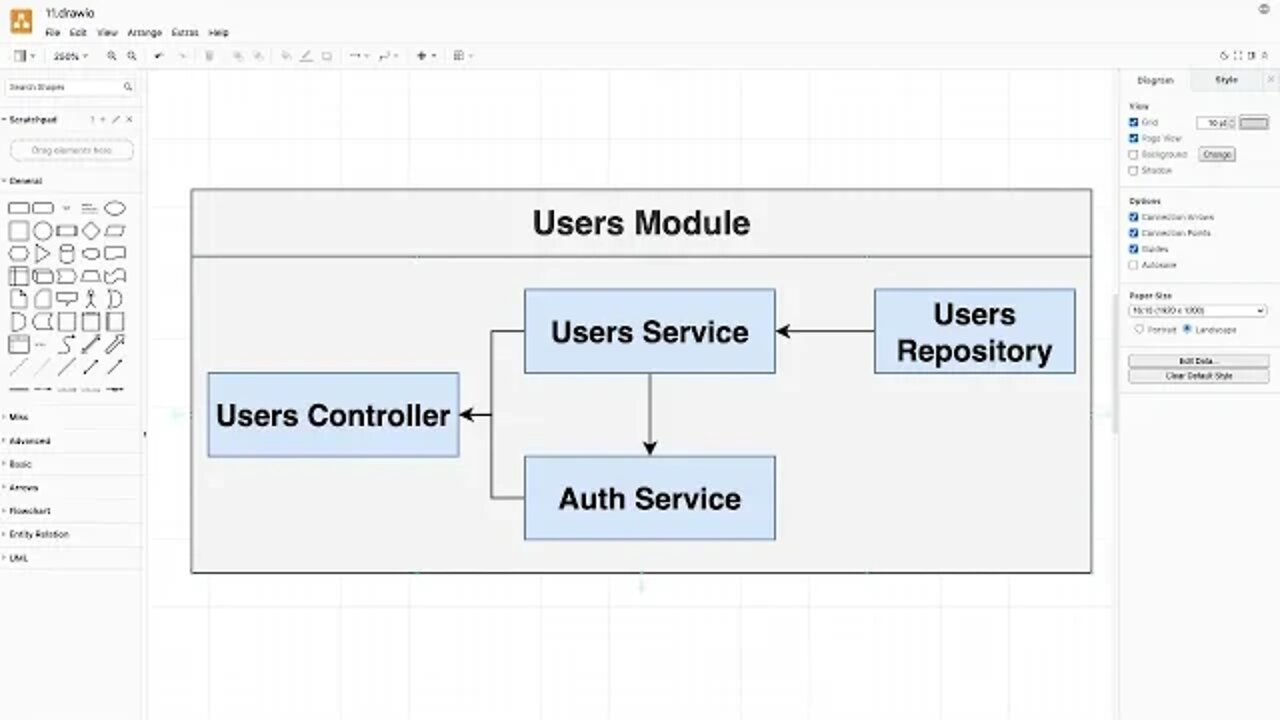Open the Edit menu

pos(78,33)
